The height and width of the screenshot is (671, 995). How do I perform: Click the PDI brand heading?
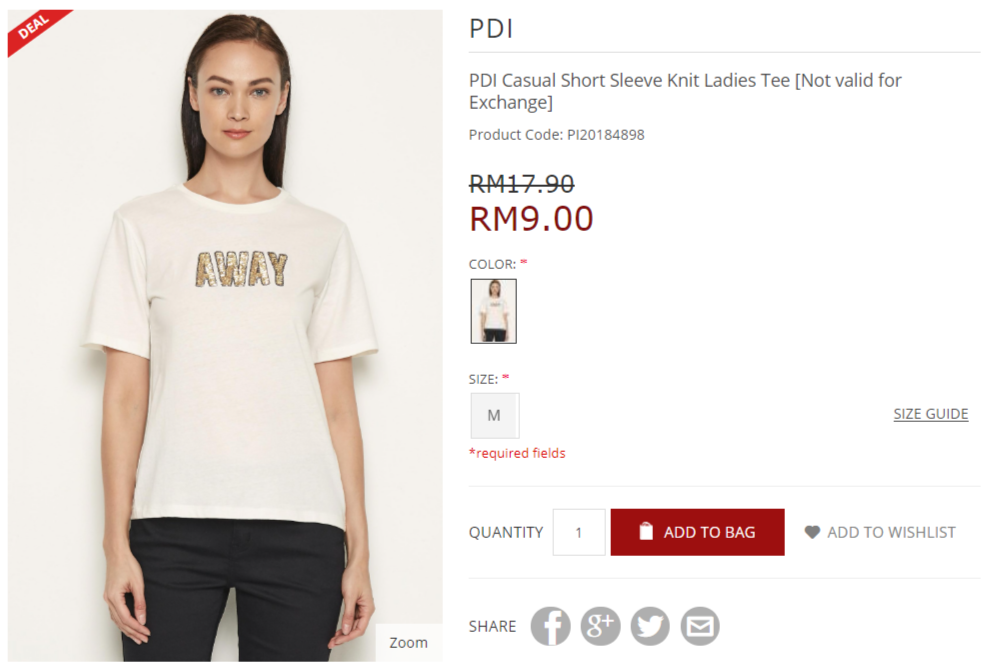(491, 29)
